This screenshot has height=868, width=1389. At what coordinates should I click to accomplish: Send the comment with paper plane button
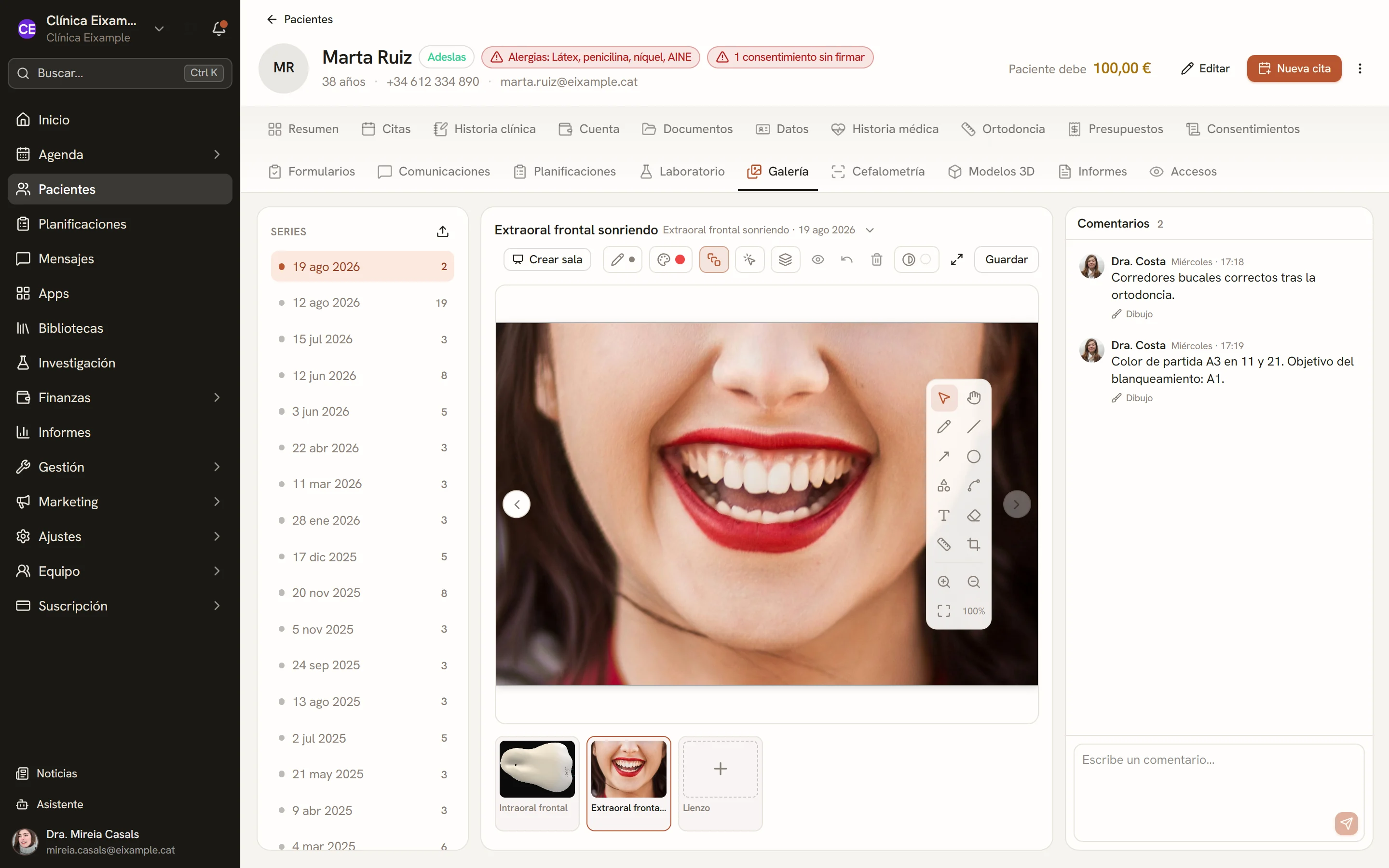pyautogui.click(x=1346, y=824)
